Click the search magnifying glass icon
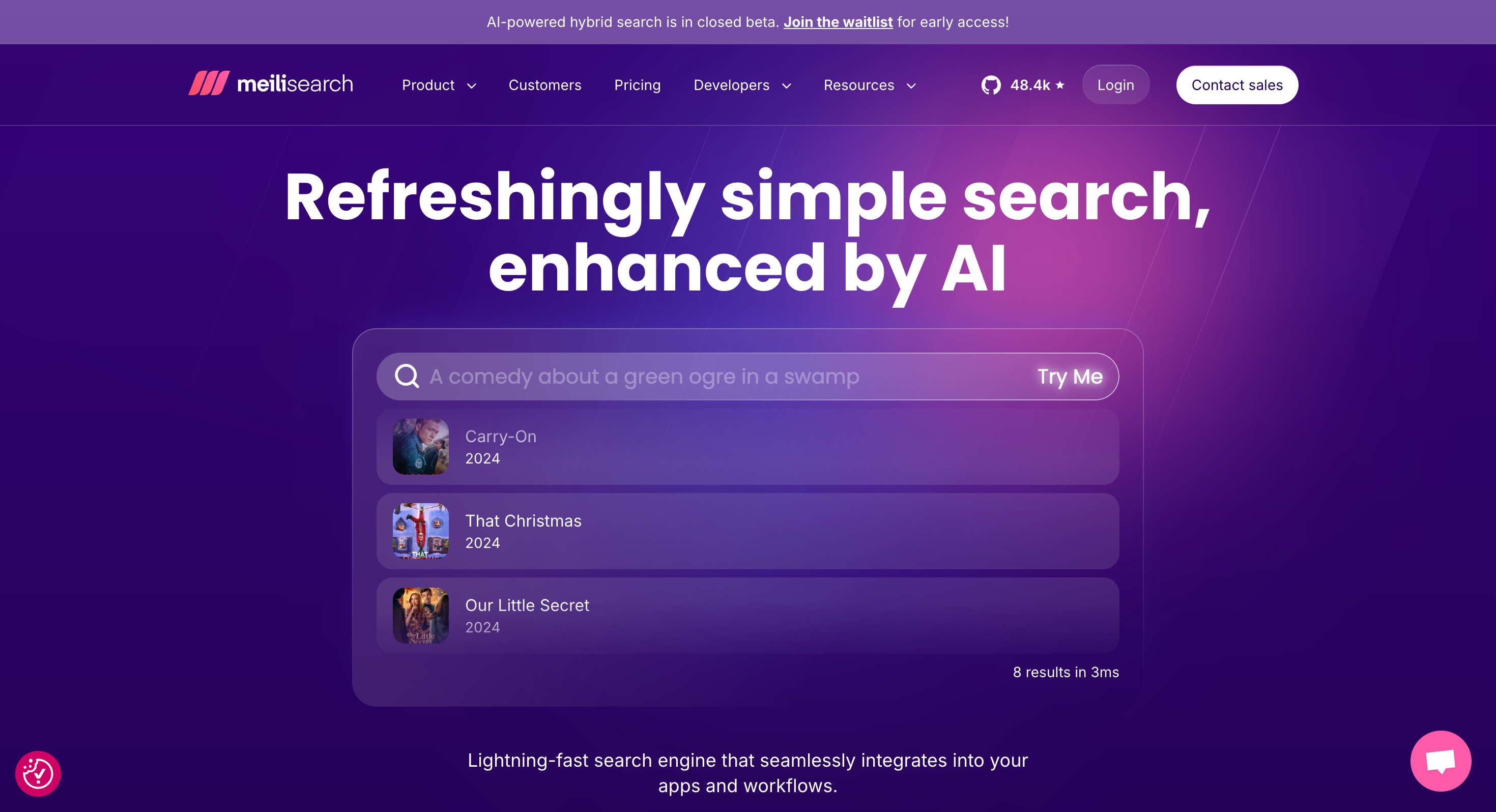 [x=407, y=376]
